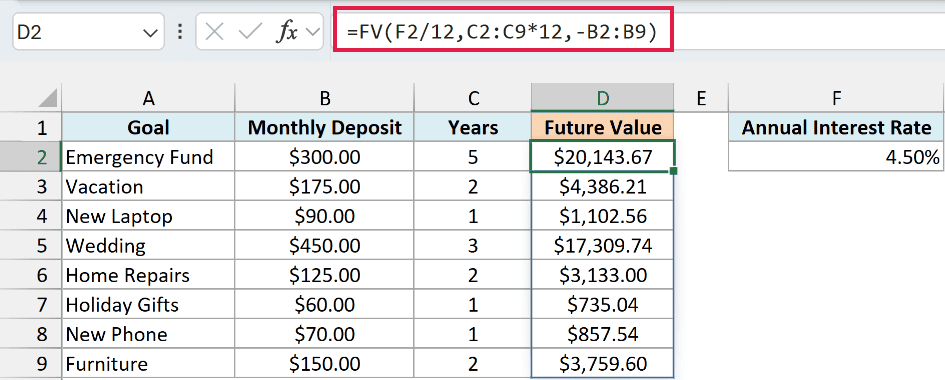Click the $150.00 monthly deposit cell
The width and height of the screenshot is (945, 380).
[x=324, y=364]
